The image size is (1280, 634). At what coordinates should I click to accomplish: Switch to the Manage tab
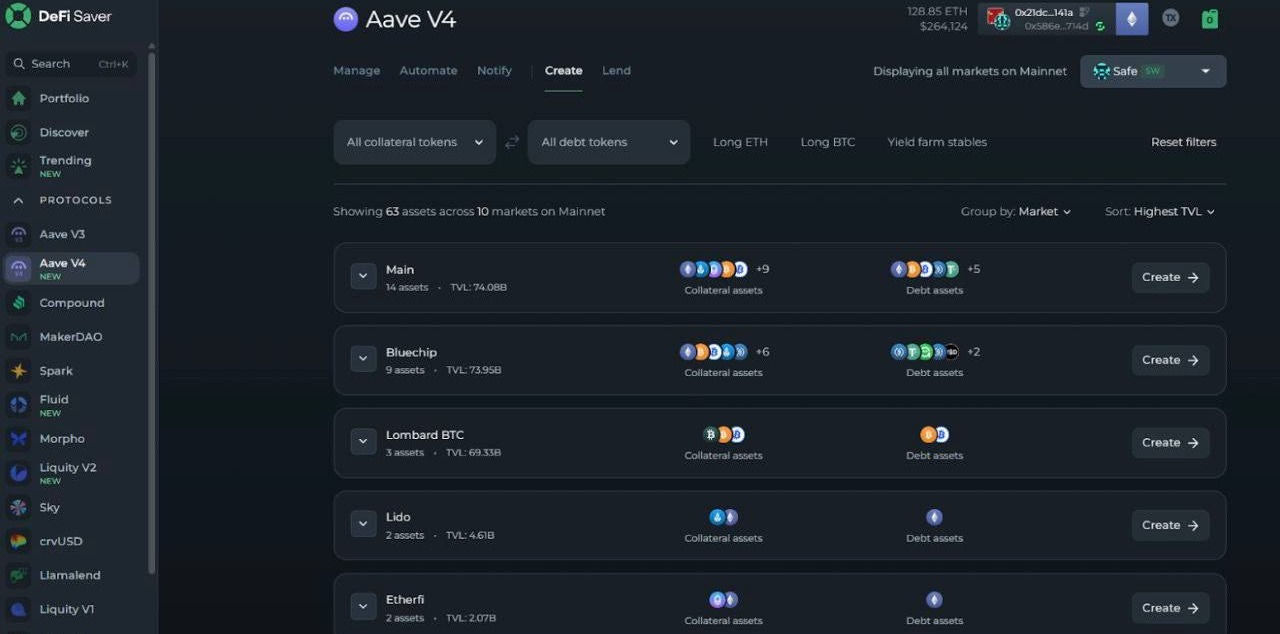(x=356, y=71)
